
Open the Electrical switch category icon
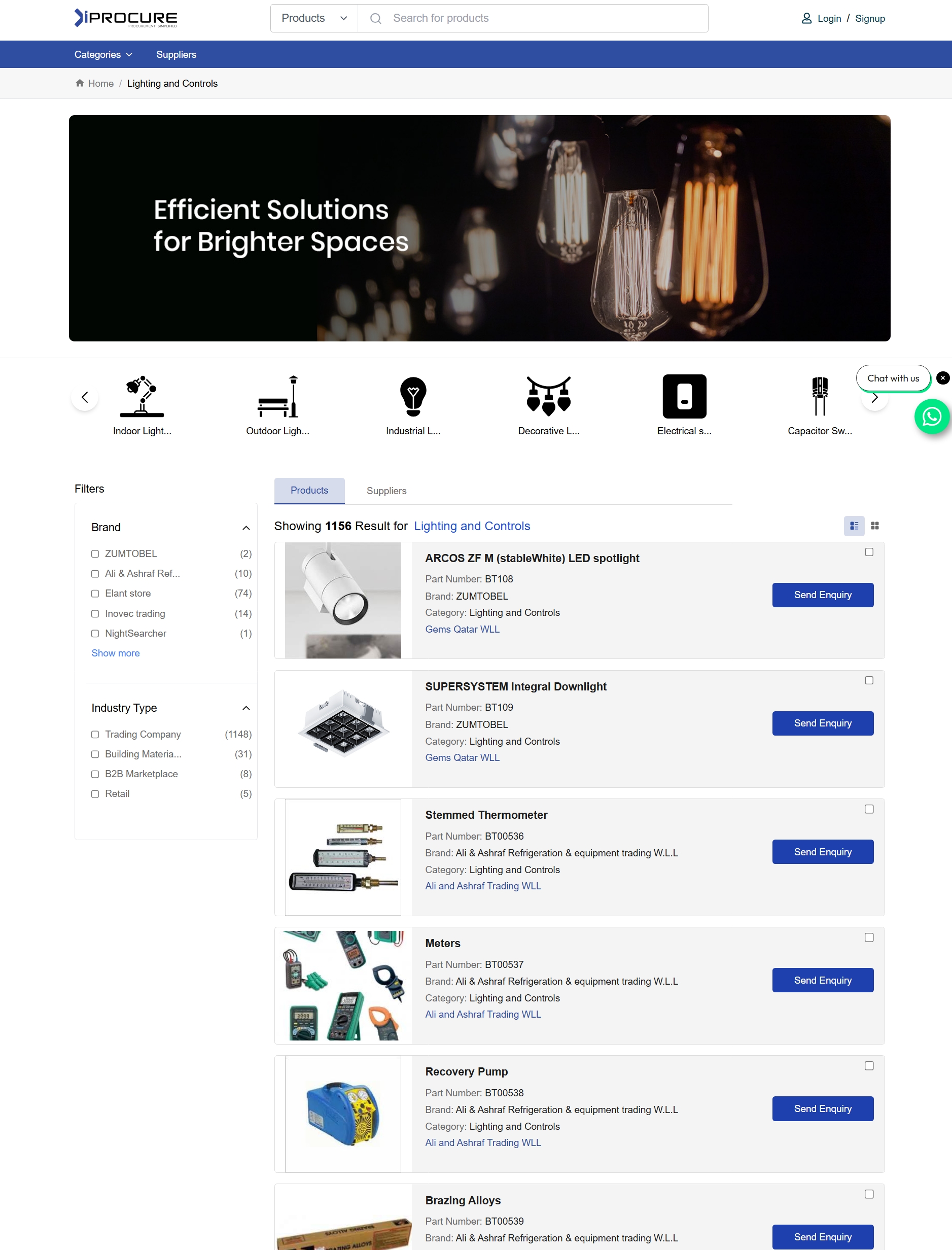685,396
